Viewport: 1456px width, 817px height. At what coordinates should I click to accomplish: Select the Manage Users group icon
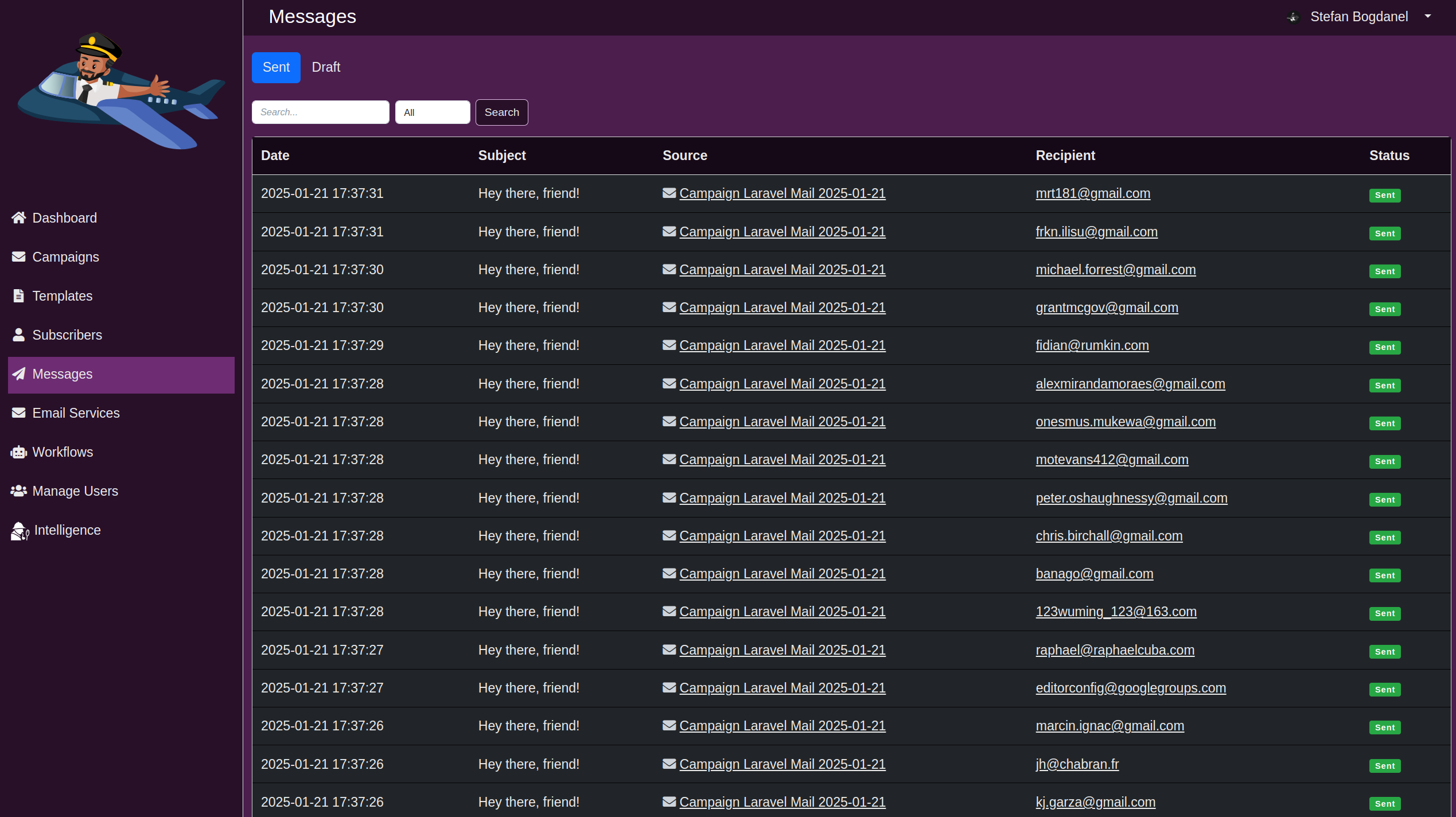(18, 491)
